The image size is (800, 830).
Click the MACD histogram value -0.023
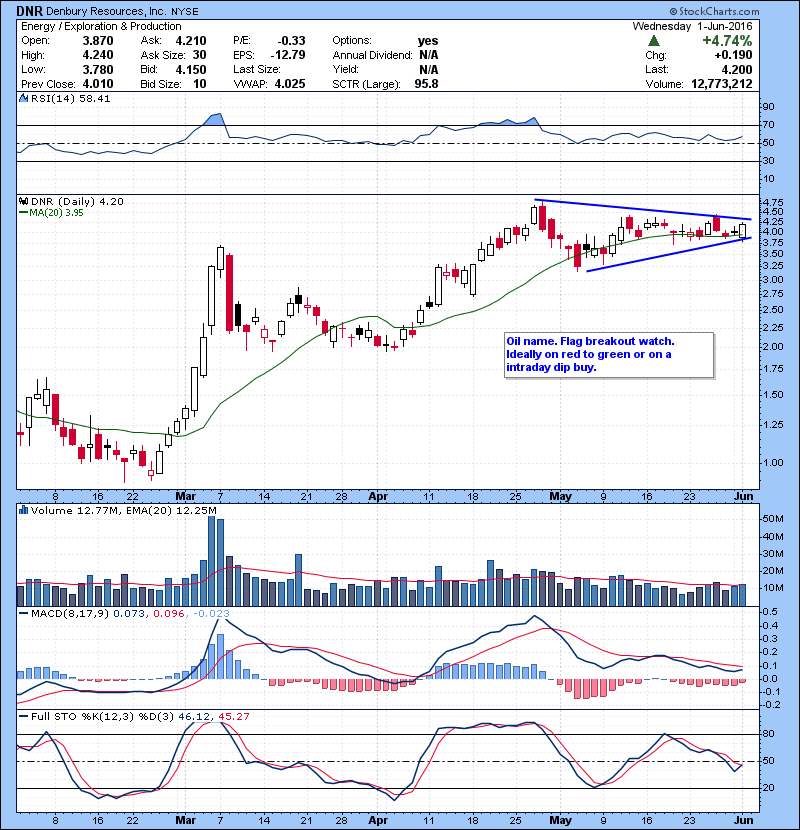click(x=211, y=614)
